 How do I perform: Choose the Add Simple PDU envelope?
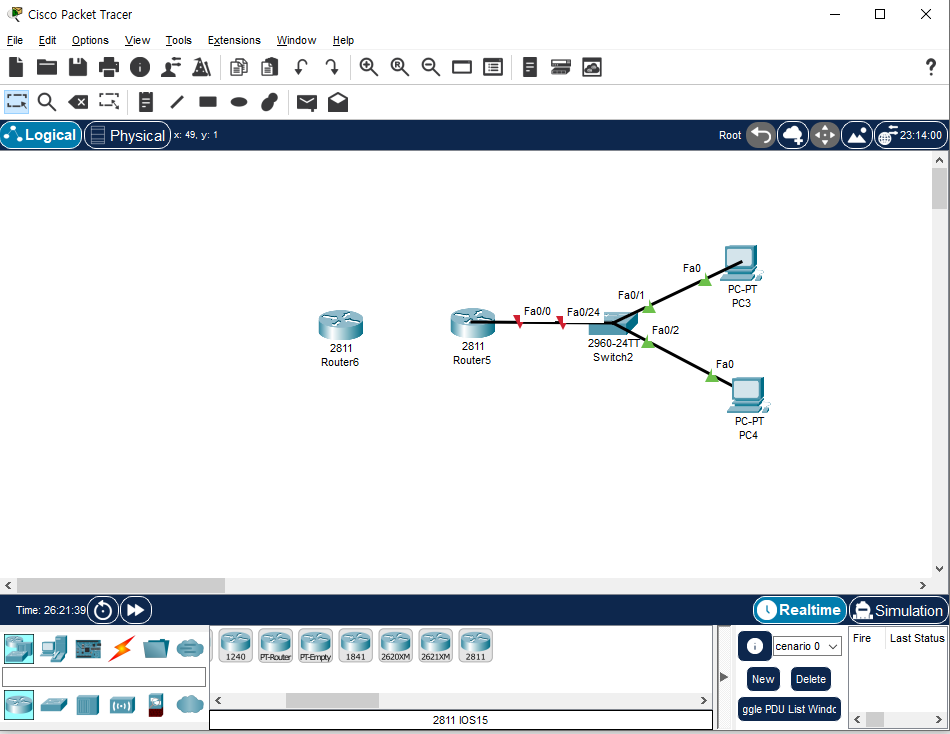coord(307,103)
